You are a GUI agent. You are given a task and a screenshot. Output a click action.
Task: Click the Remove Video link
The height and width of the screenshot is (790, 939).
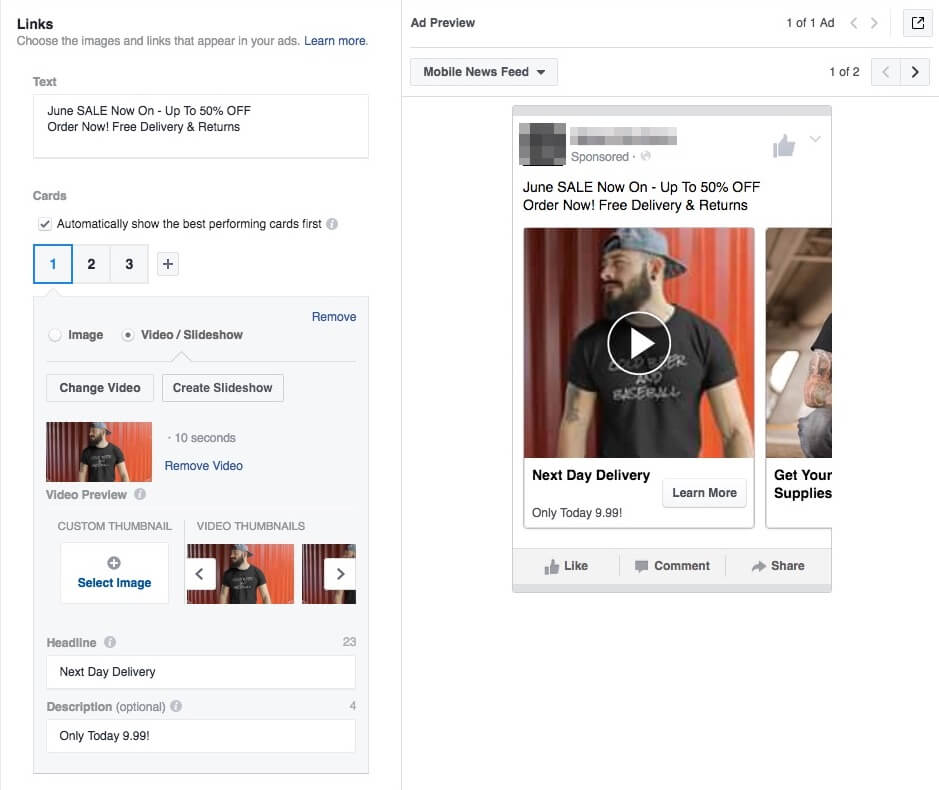pyautogui.click(x=204, y=465)
